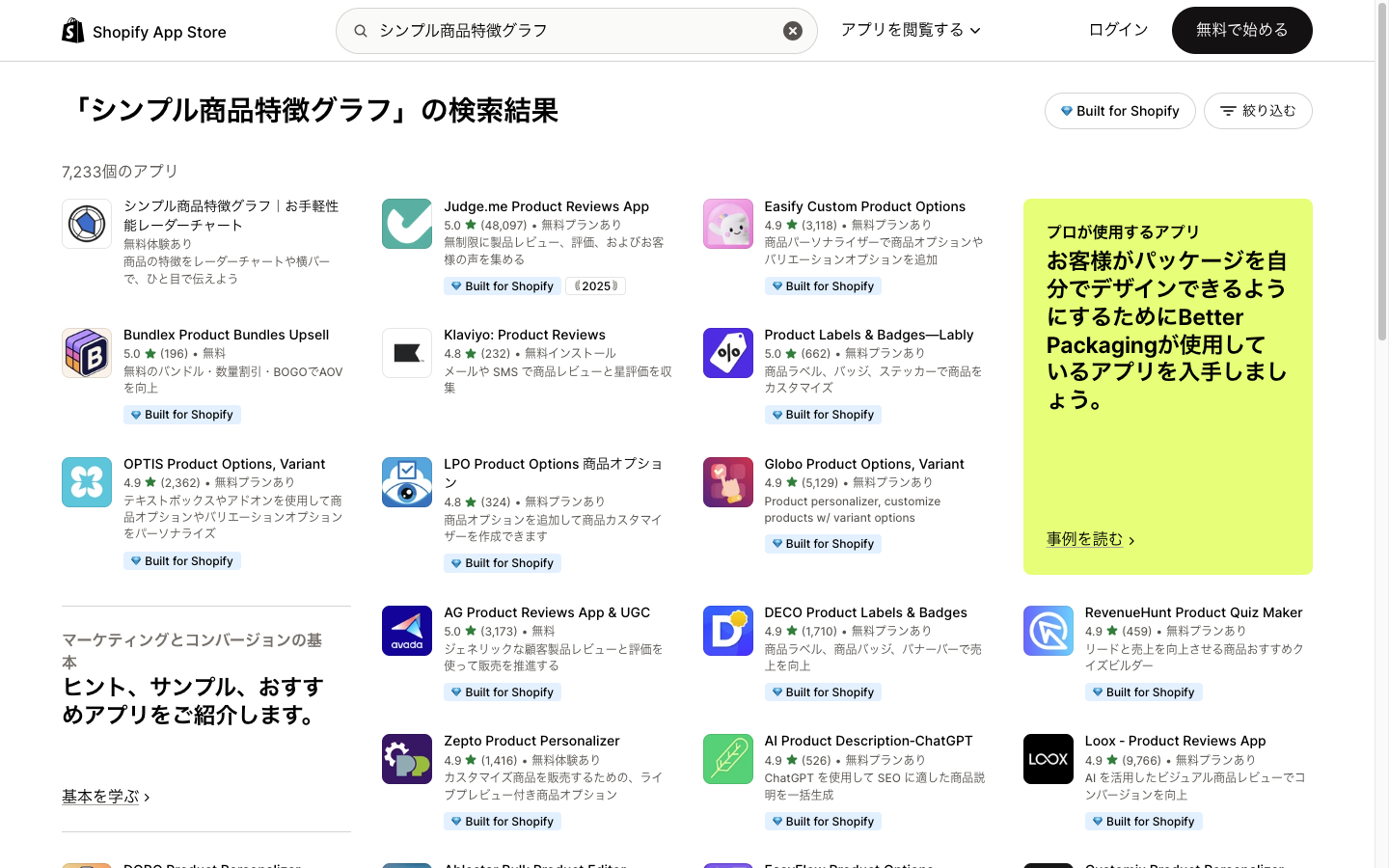Image resolution: width=1389 pixels, height=868 pixels.
Task: Open DECO Product Labels & Badges title
Action: point(865,612)
